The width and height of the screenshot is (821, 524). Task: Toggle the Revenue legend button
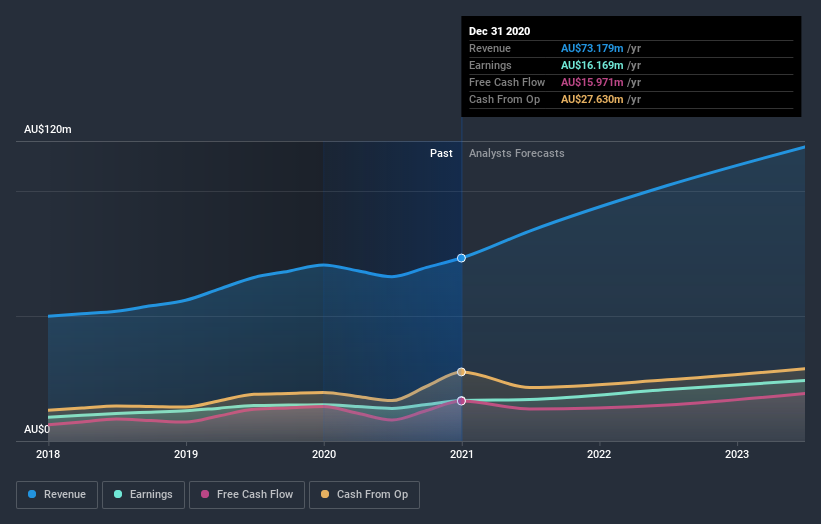(57, 495)
